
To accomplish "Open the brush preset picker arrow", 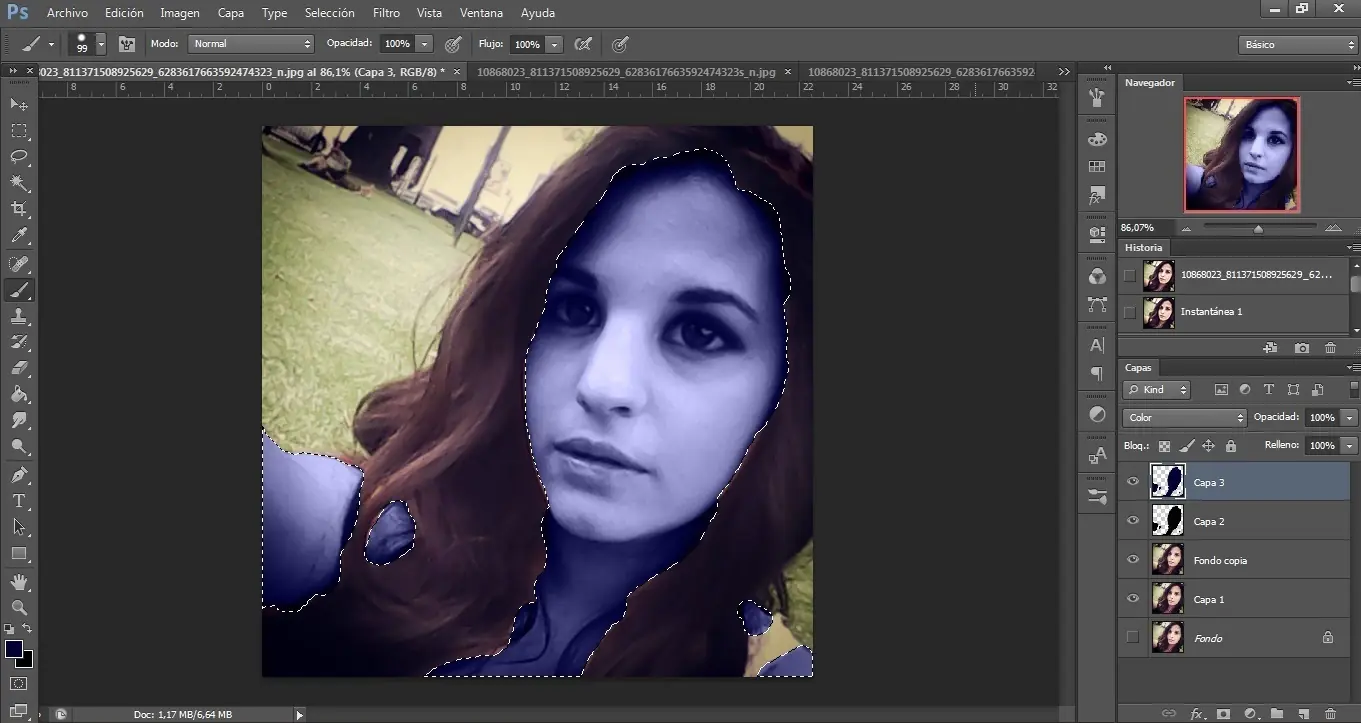I will [100, 44].
